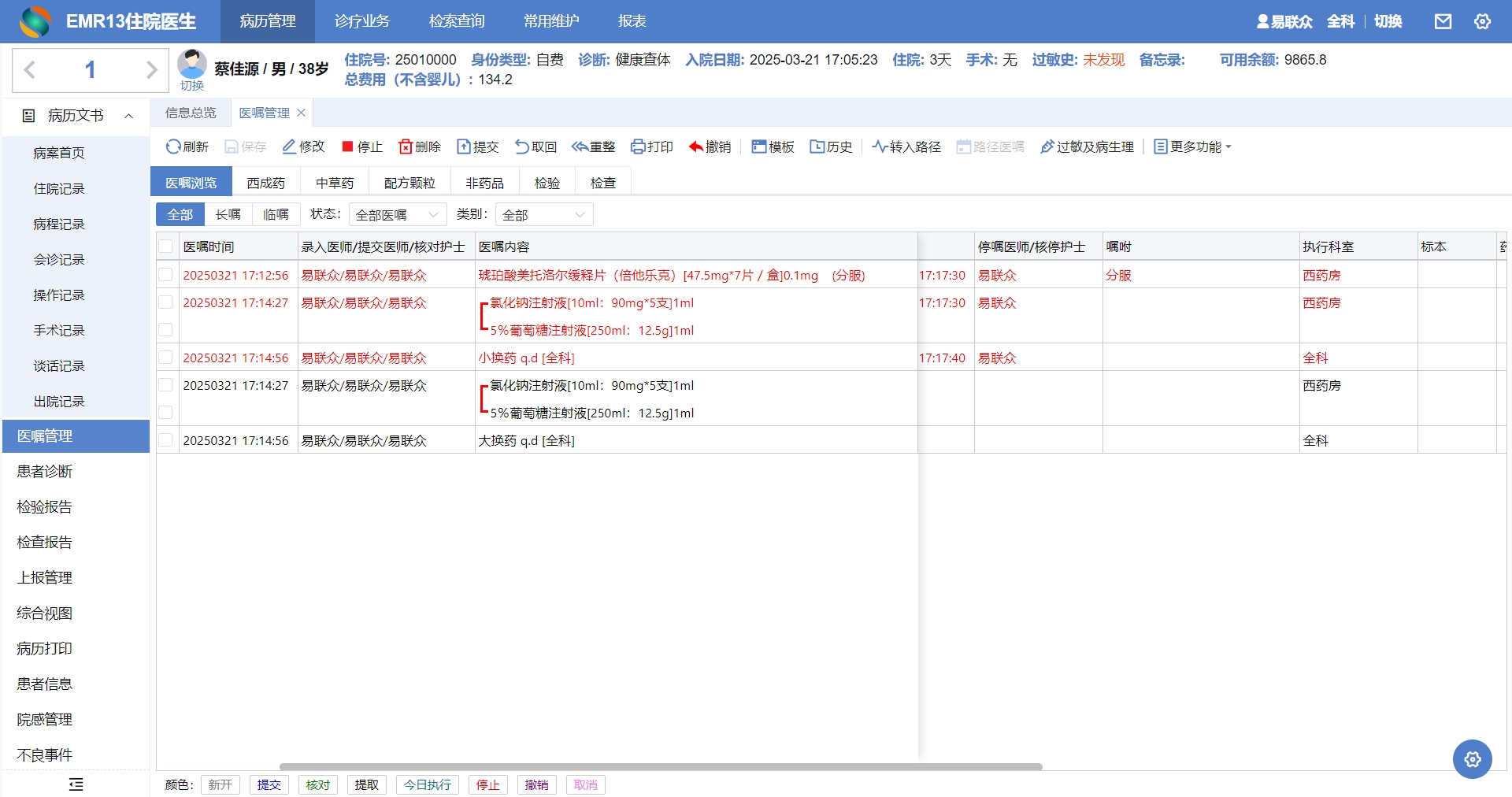This screenshot has height=797, width=1512.
Task: Click the user icon beside 易联众
Action: pos(1262,21)
